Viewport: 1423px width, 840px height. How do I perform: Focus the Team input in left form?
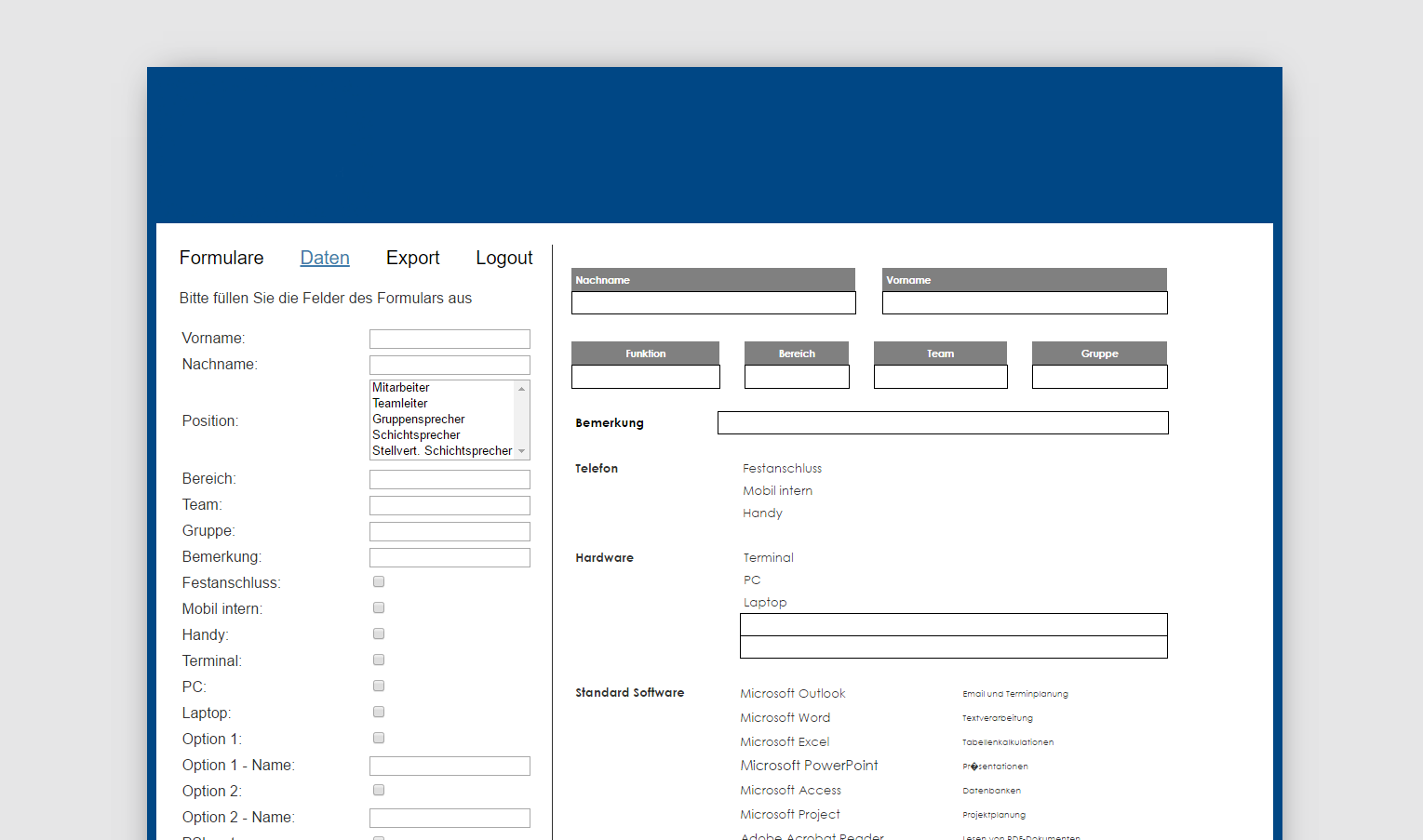tap(450, 505)
